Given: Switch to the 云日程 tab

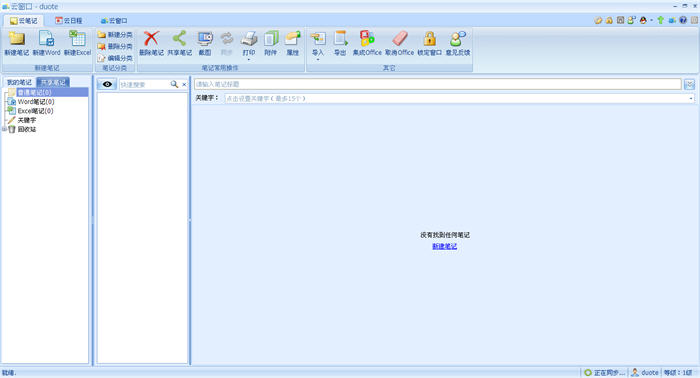Looking at the screenshot, I should (69, 21).
